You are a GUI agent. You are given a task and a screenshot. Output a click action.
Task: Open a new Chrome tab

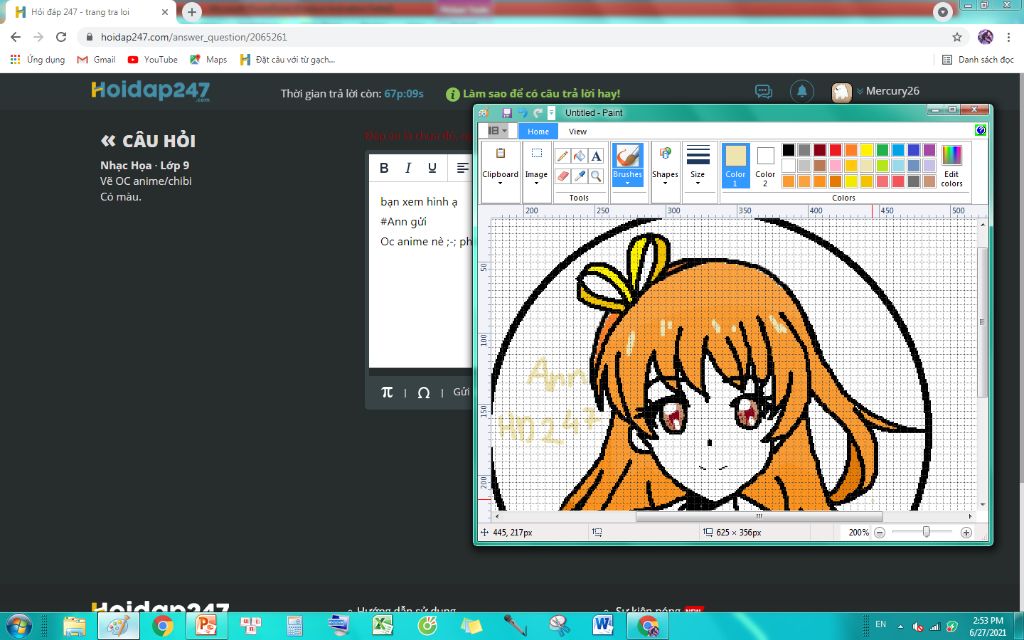191,12
